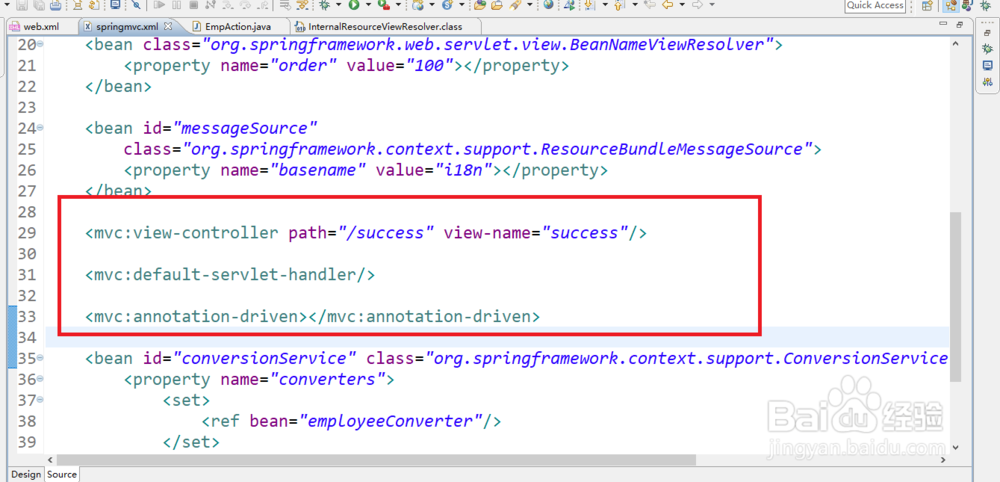Viewport: 1000px width, 482px height.
Task: Click the Save toolbar icon
Action: pyautogui.click(x=22, y=5)
